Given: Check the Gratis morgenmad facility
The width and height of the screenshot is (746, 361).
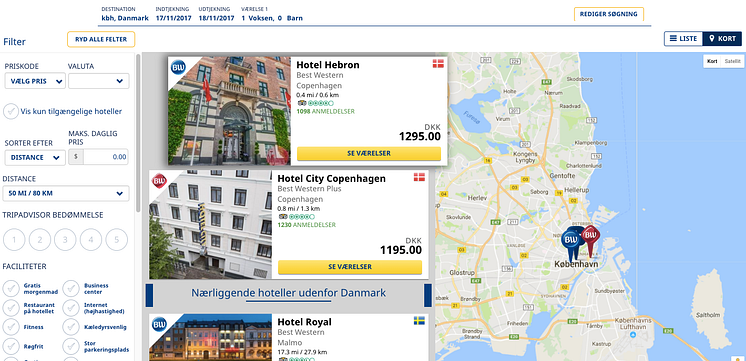Looking at the screenshot, I should pyautogui.click(x=11, y=288).
